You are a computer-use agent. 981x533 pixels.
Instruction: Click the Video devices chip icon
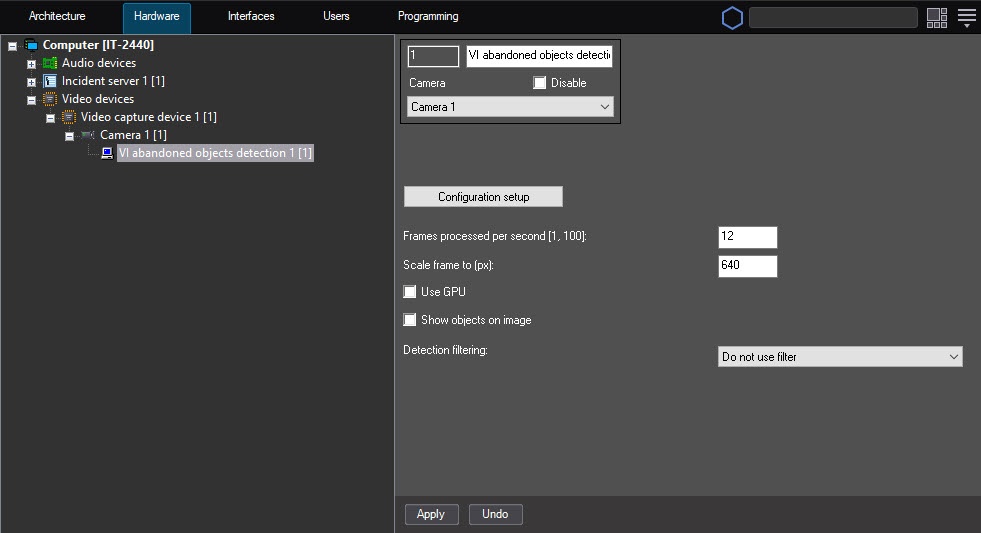pyautogui.click(x=50, y=99)
